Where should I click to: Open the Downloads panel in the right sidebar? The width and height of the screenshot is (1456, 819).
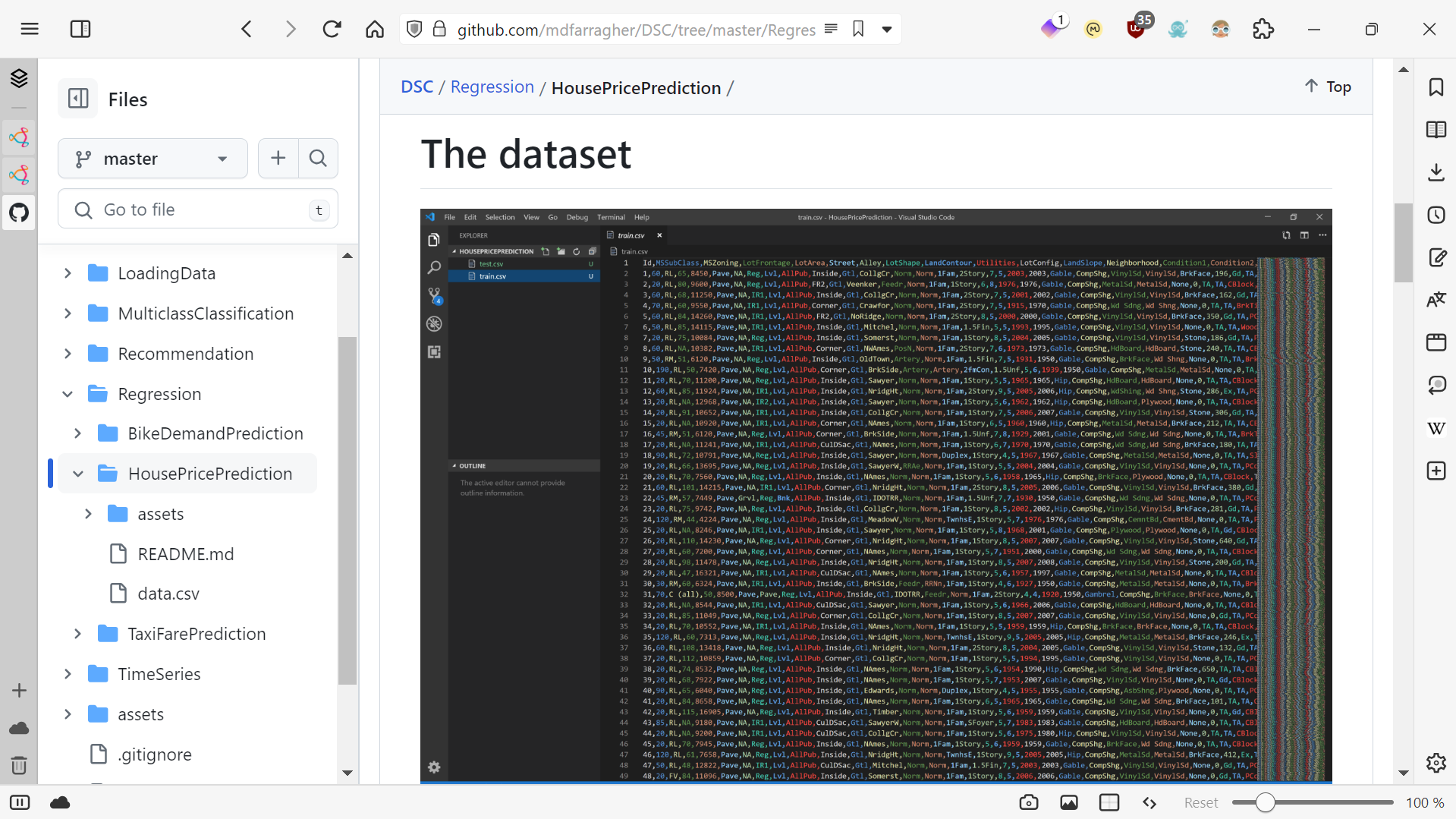pyautogui.click(x=1436, y=172)
